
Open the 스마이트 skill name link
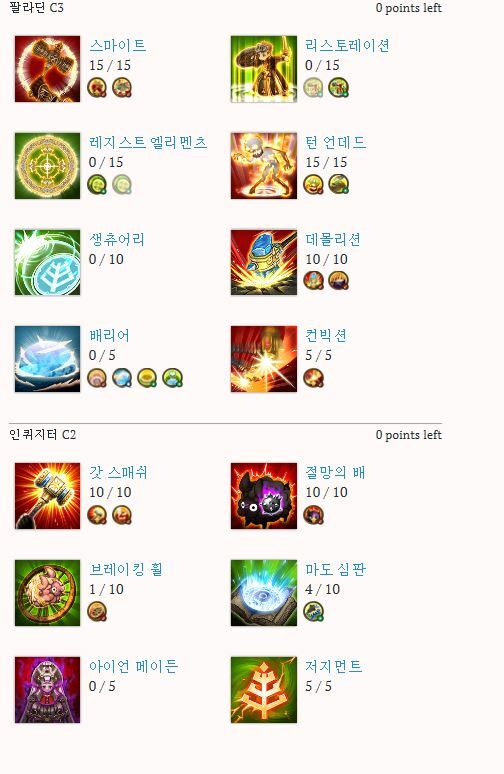tap(117, 45)
